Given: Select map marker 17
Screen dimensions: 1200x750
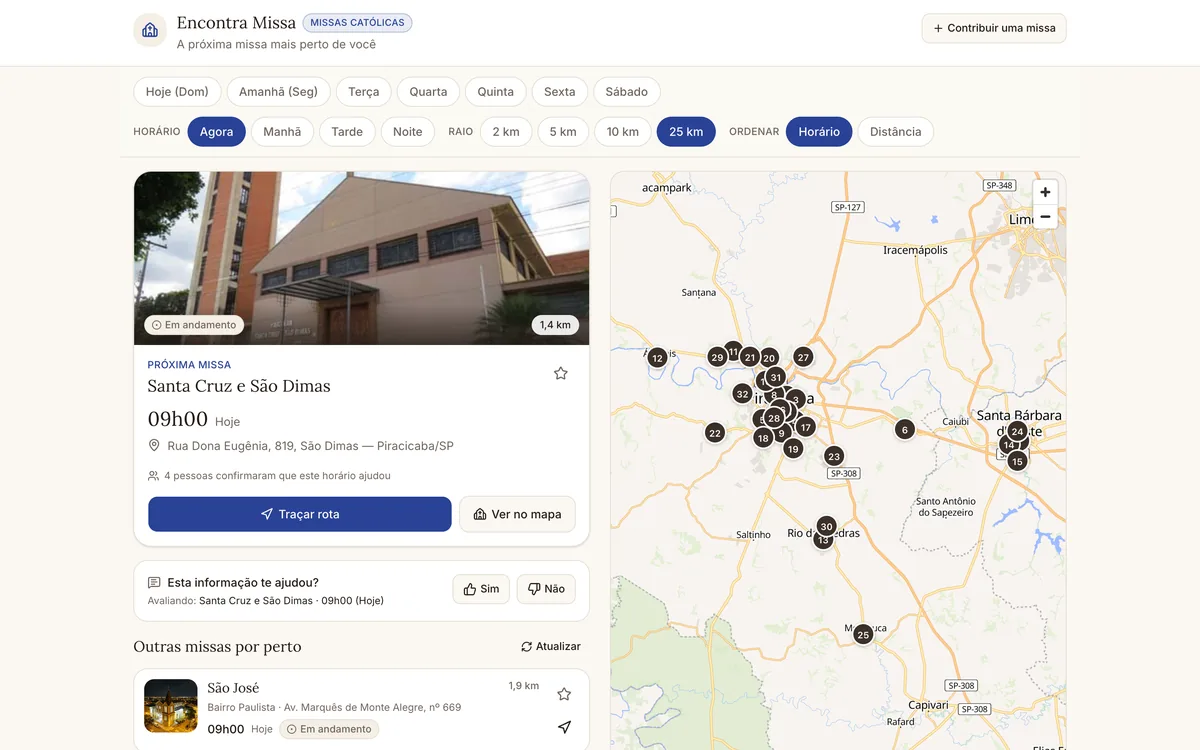Looking at the screenshot, I should (806, 427).
